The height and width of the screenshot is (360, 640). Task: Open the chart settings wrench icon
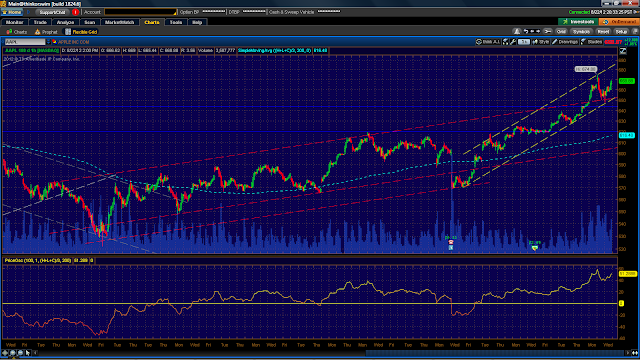pos(513,42)
